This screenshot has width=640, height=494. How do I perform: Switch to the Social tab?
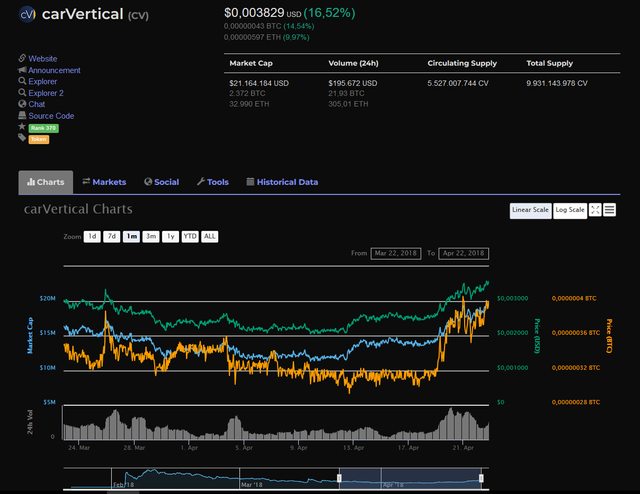162,182
